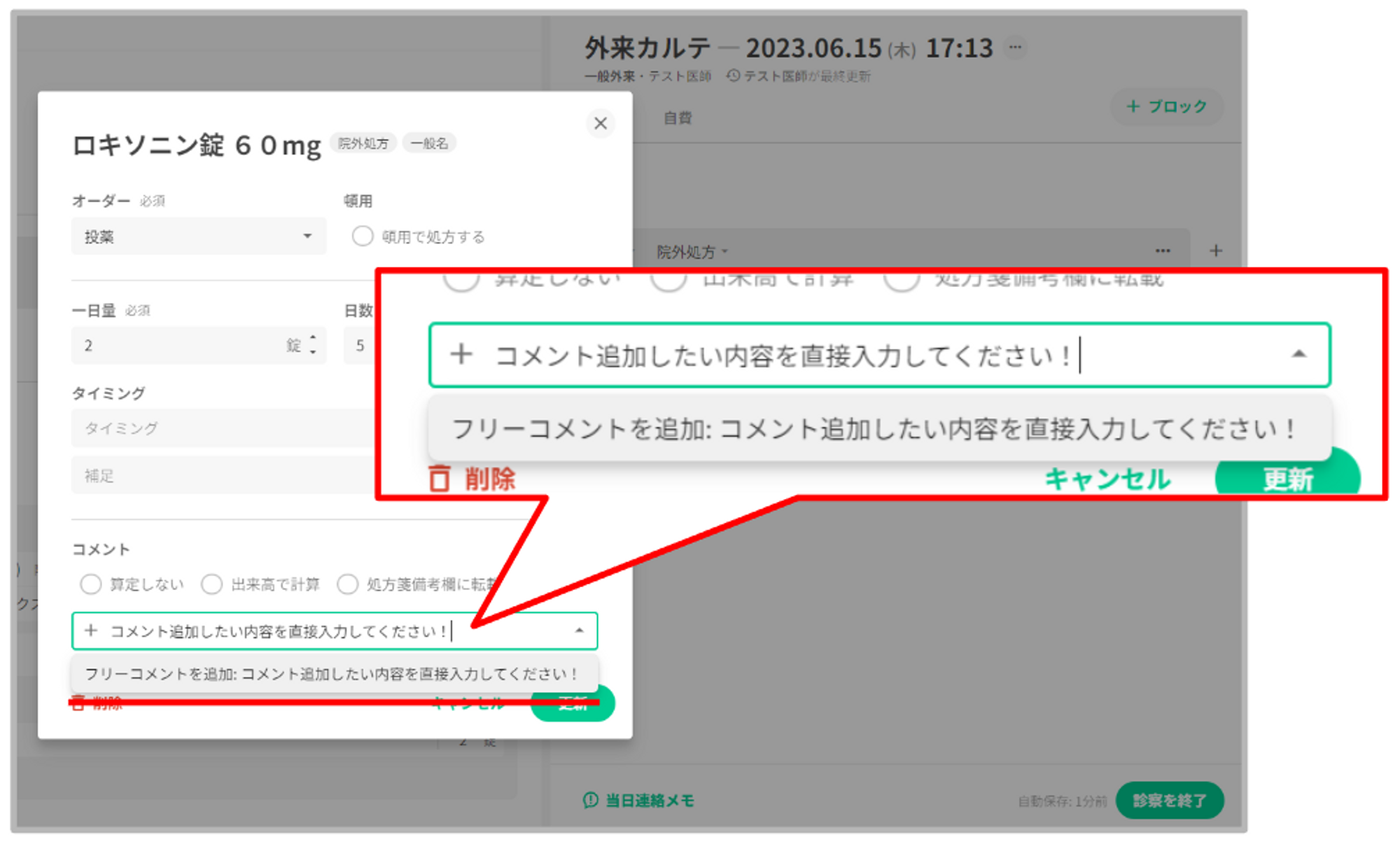
Task: Click the history clock icon by テスト医師が最終更新
Action: click(733, 76)
